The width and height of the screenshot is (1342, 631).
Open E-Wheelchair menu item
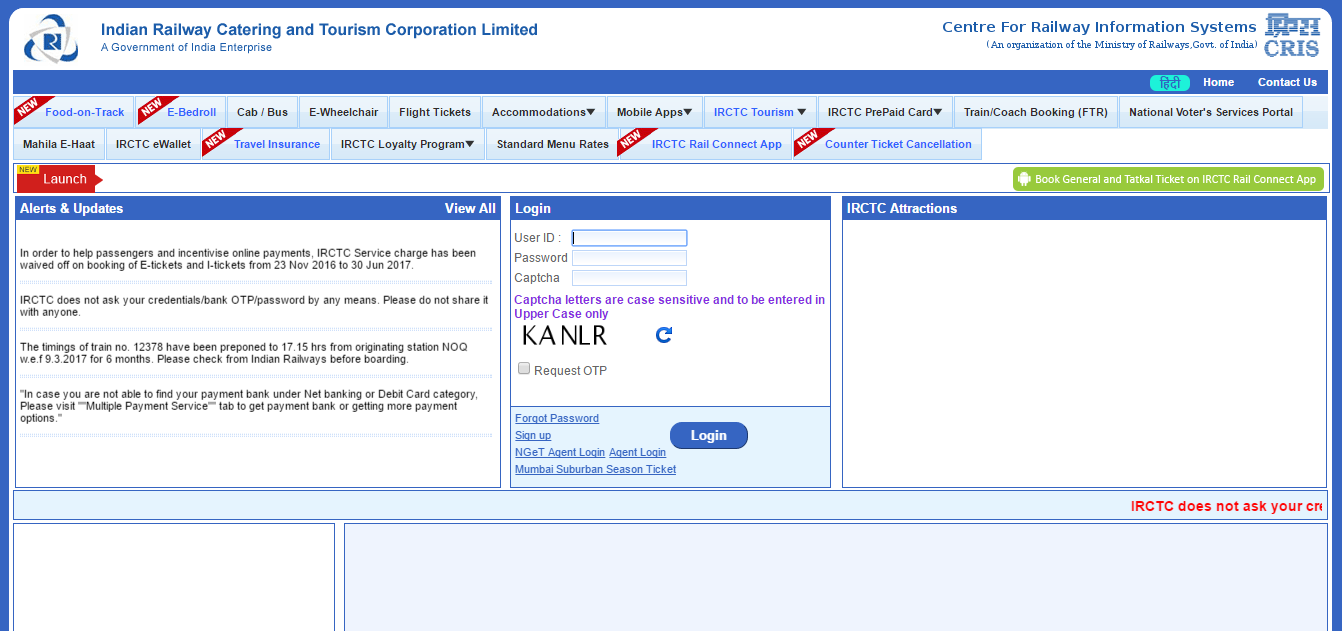[x=343, y=112]
